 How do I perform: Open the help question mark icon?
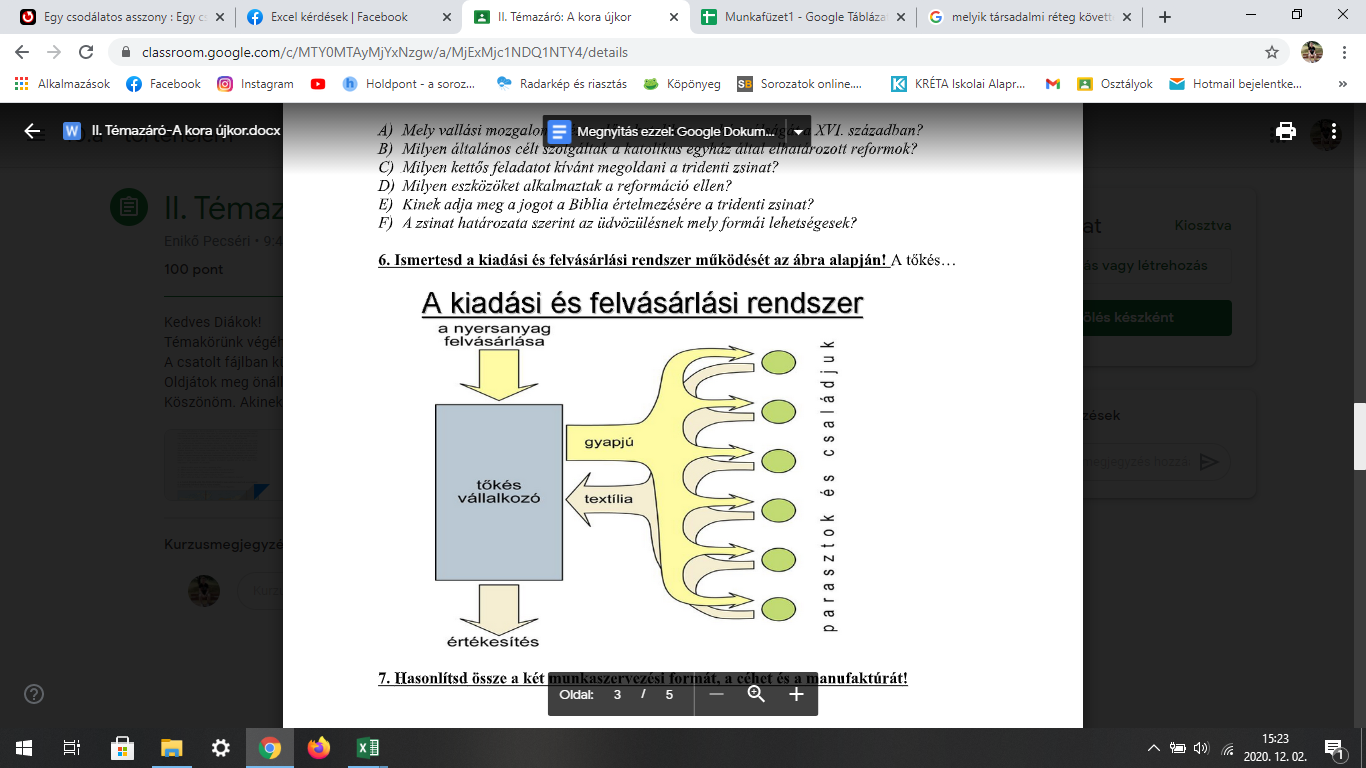pyautogui.click(x=34, y=694)
